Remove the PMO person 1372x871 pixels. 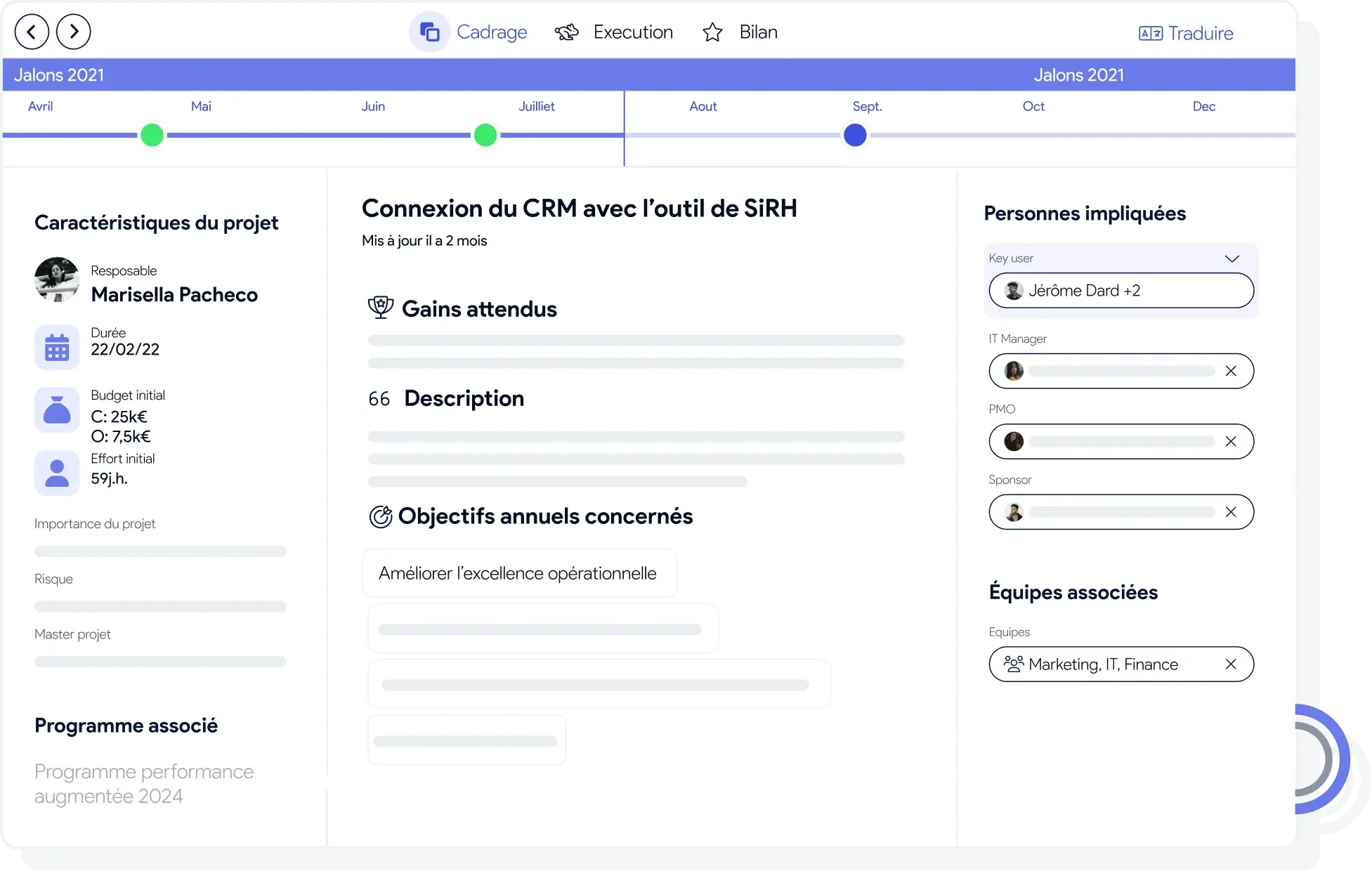pos(1231,441)
